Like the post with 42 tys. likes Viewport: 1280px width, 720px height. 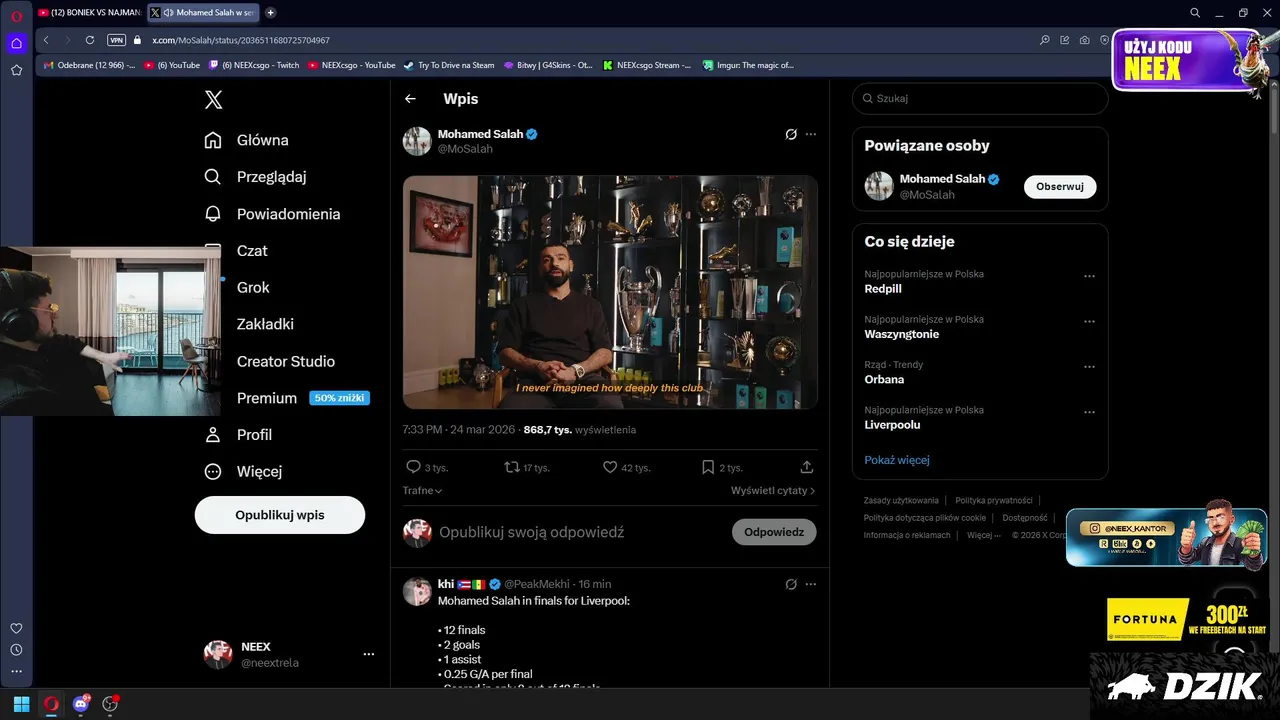tap(610, 467)
